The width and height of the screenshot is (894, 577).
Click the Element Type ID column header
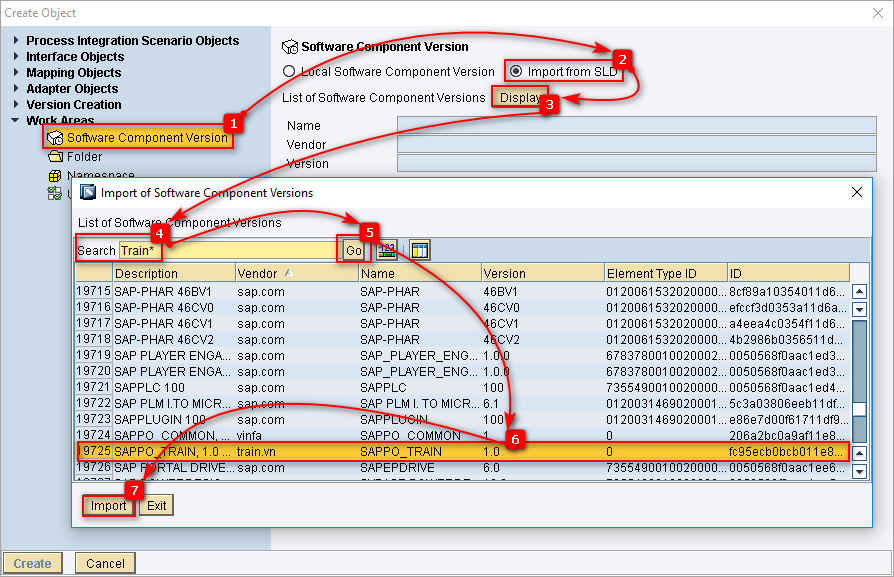tap(665, 273)
